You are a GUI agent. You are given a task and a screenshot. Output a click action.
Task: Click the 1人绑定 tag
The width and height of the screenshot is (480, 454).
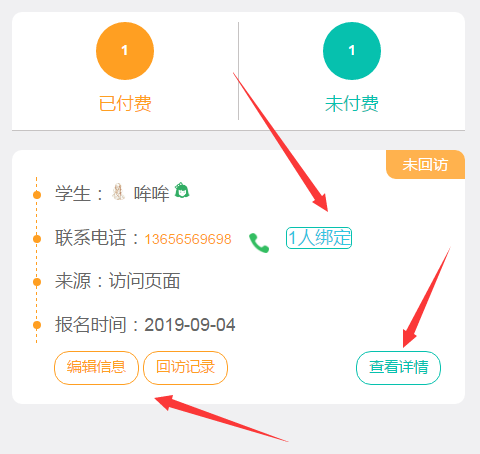pyautogui.click(x=319, y=238)
